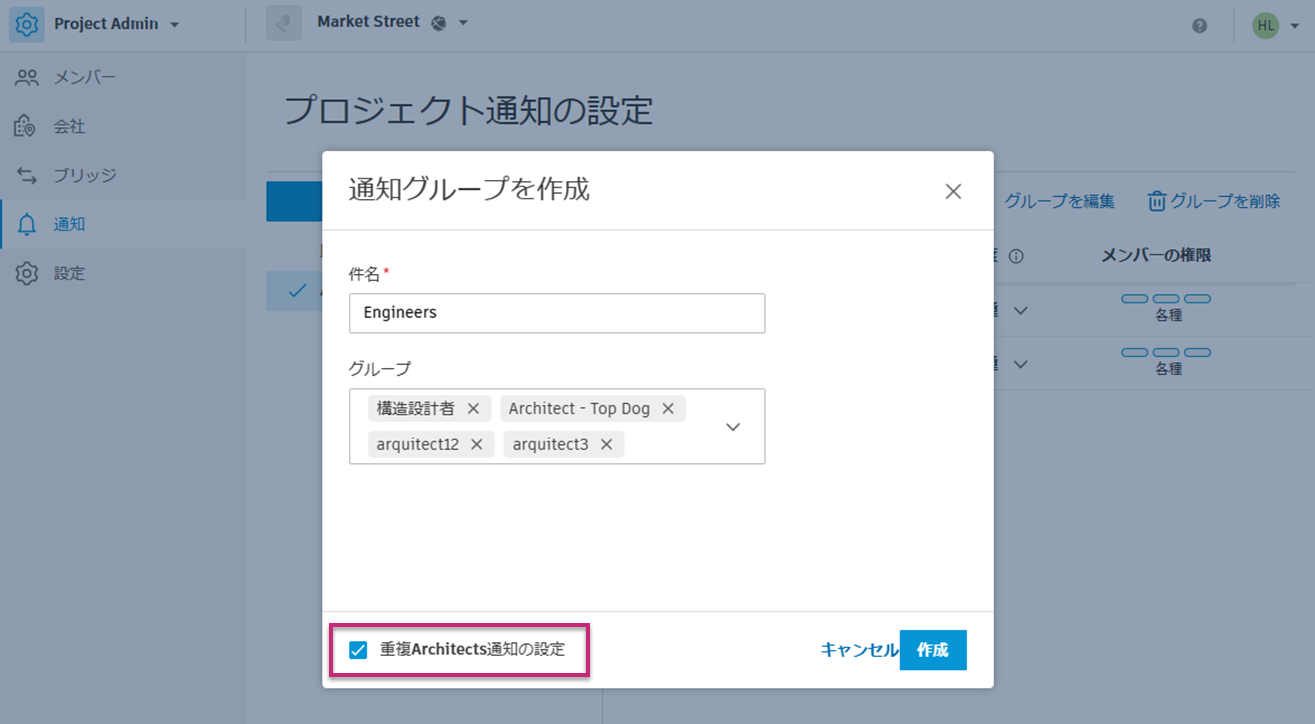Viewport: 1315px width, 724px height.
Task: Click the 作成 create button
Action: pyautogui.click(x=932, y=649)
